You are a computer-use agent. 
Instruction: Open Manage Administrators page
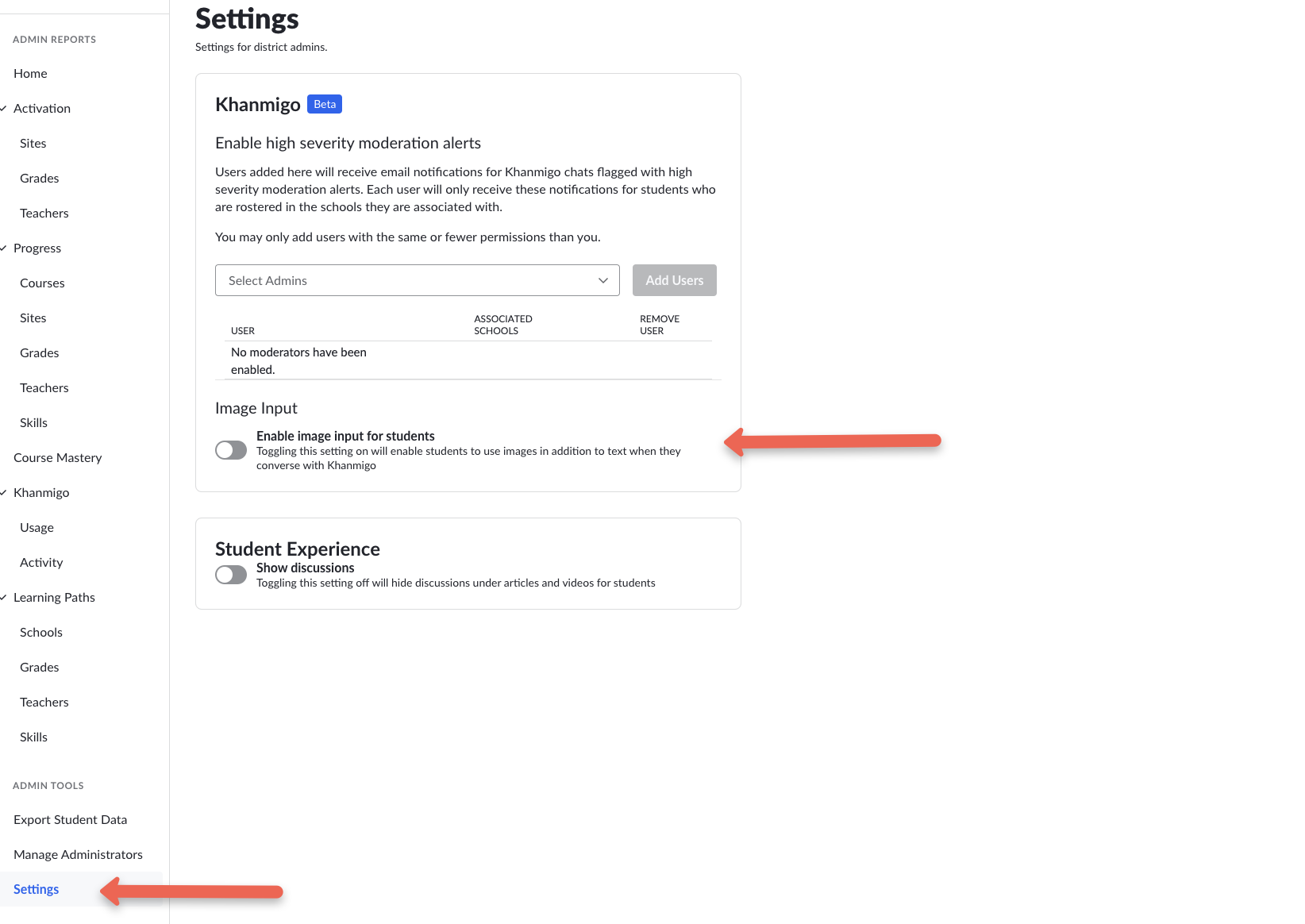pyautogui.click(x=79, y=854)
